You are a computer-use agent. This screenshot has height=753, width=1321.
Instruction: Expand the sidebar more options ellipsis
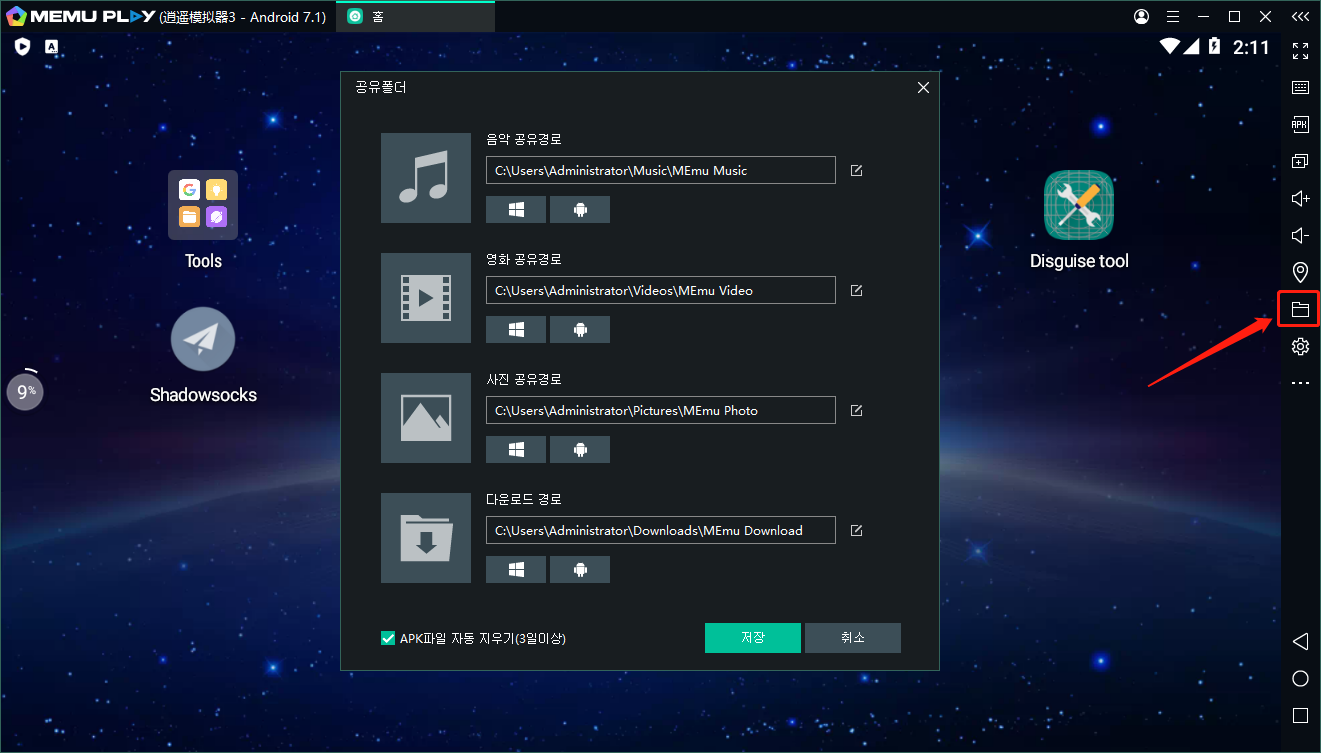[1299, 382]
